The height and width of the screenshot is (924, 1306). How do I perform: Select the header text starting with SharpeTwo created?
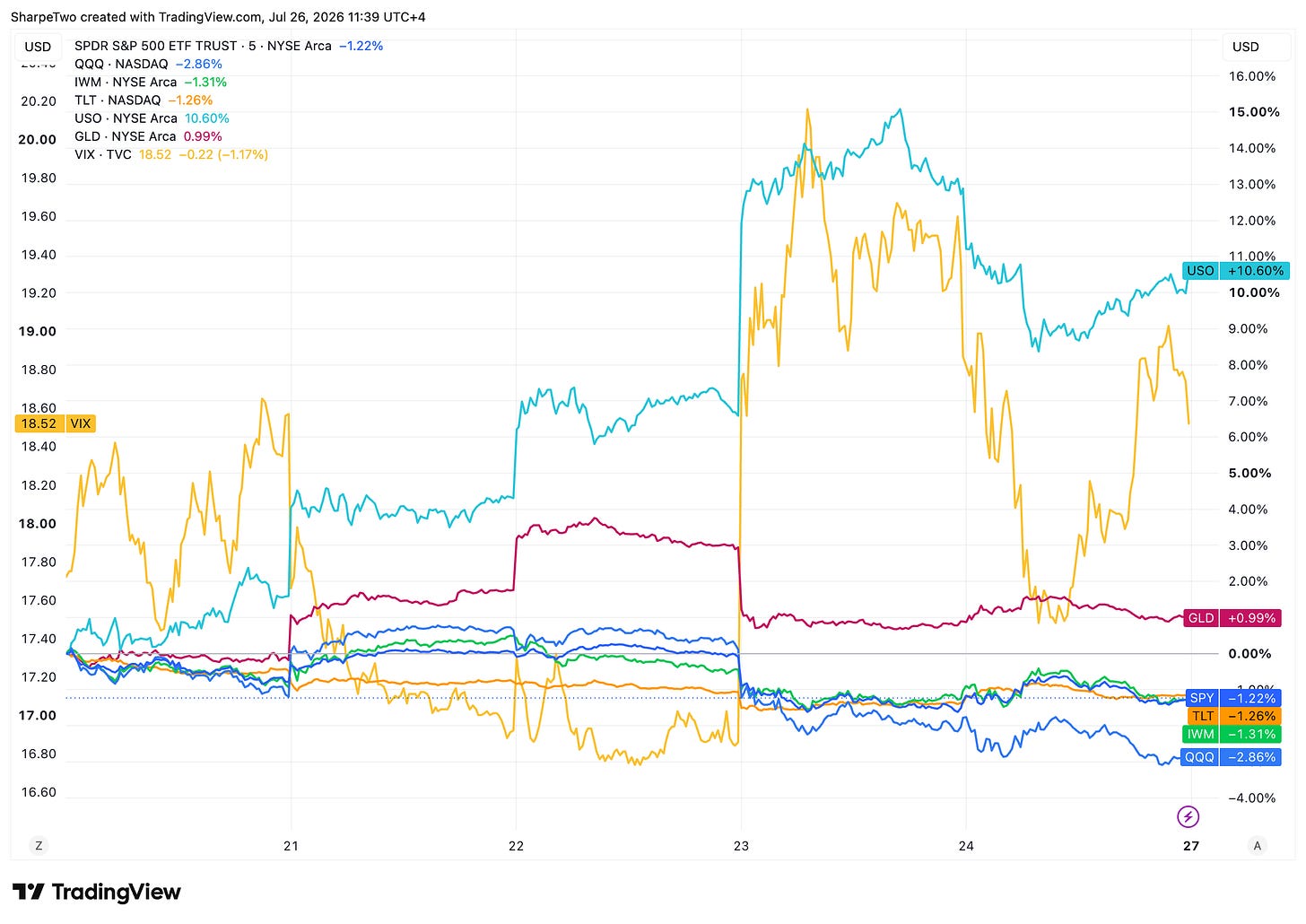click(218, 17)
